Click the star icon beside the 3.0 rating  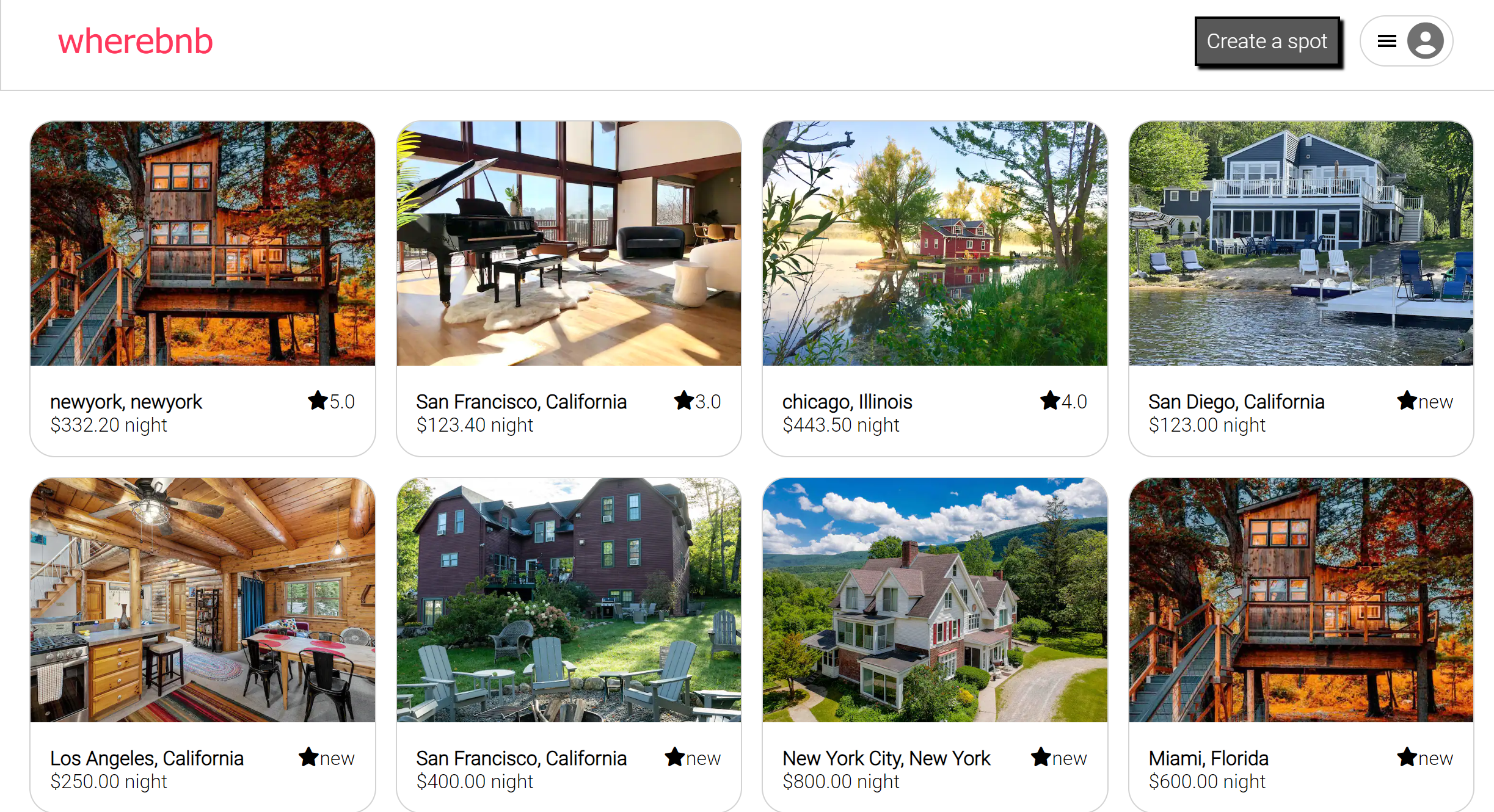click(x=684, y=401)
